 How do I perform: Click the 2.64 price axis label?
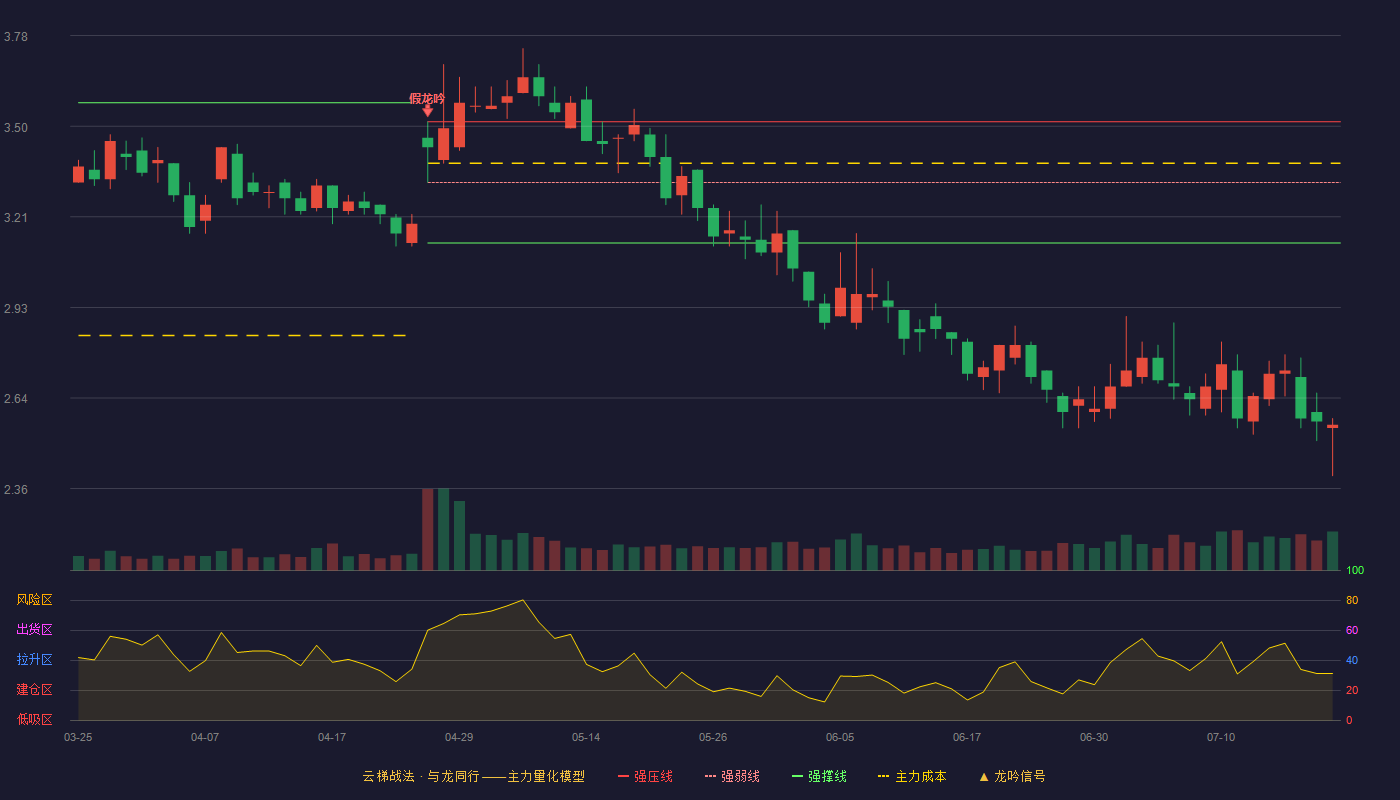tap(16, 399)
